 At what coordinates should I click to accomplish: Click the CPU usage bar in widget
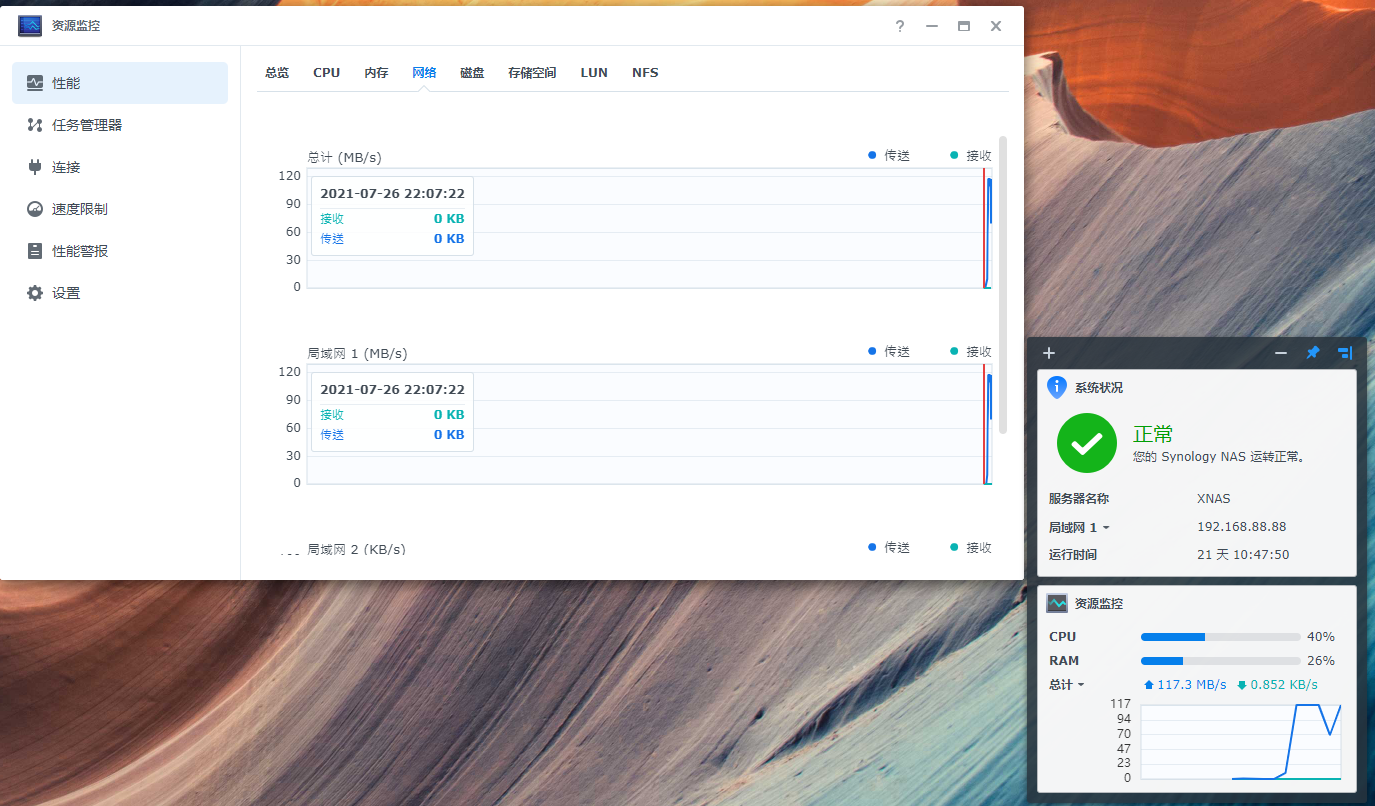[1220, 637]
